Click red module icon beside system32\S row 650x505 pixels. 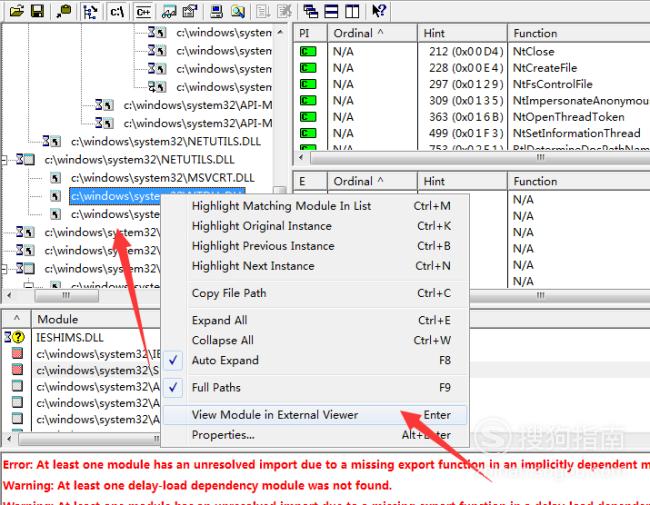pyautogui.click(x=17, y=369)
